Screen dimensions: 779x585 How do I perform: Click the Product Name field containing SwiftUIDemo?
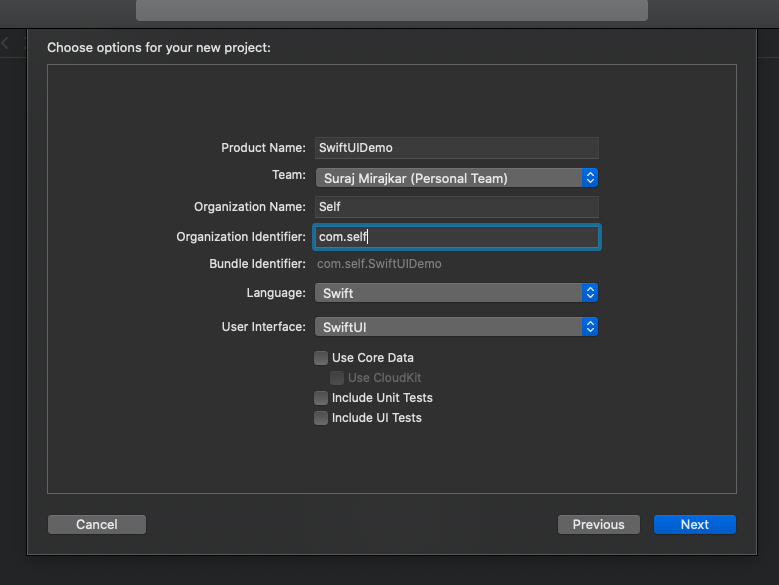tap(456, 148)
